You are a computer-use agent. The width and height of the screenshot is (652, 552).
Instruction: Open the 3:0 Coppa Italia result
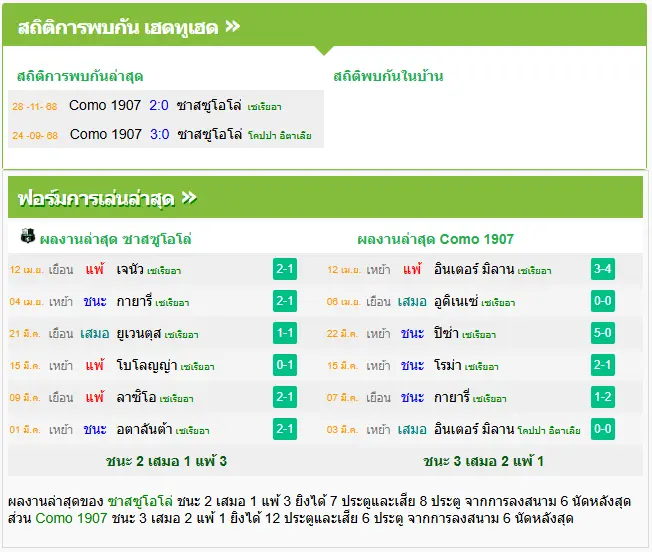(160, 134)
